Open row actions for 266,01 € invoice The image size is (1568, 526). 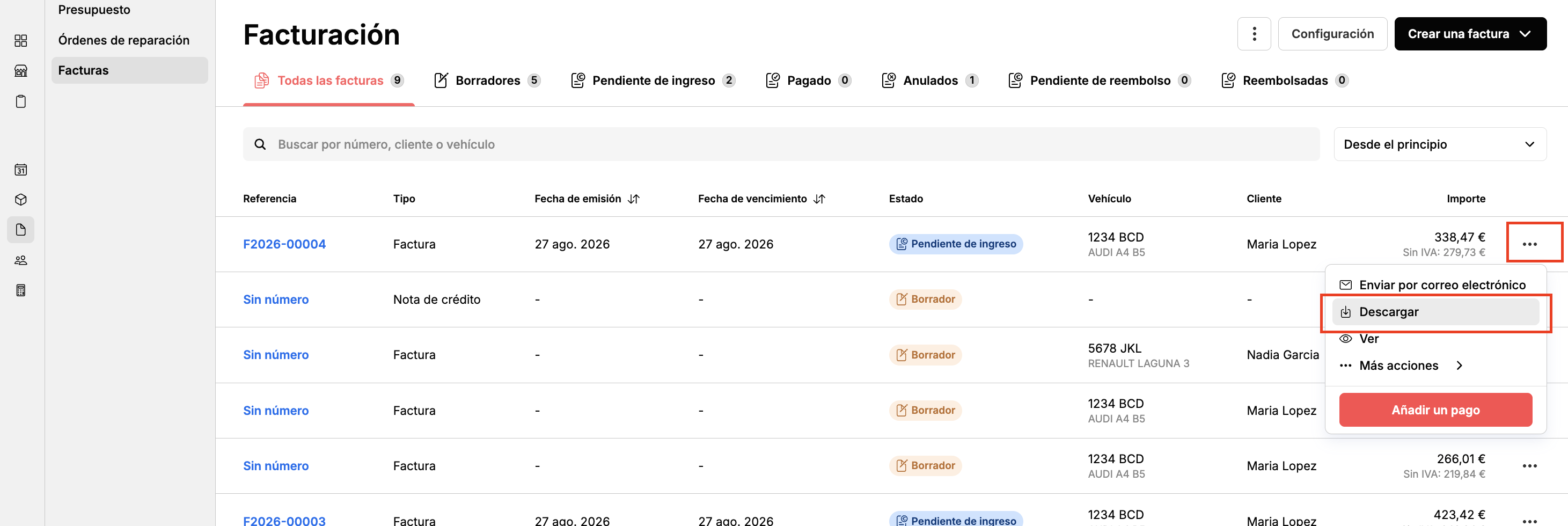pyautogui.click(x=1530, y=466)
